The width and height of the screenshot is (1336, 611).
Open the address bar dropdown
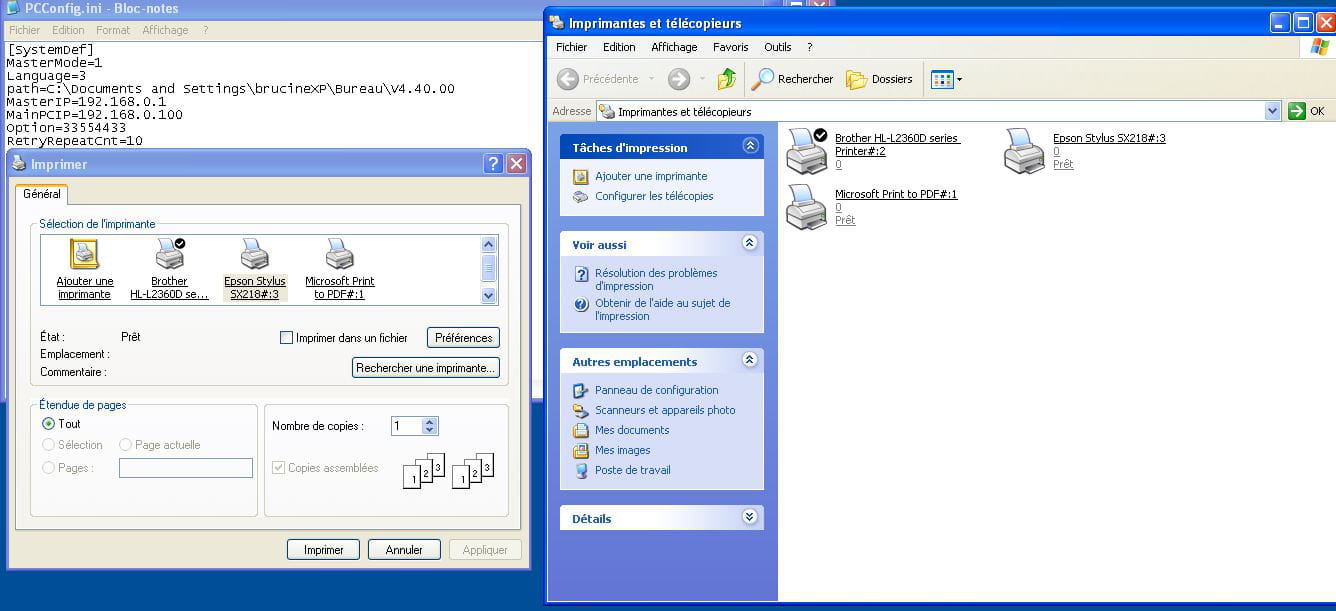1272,111
